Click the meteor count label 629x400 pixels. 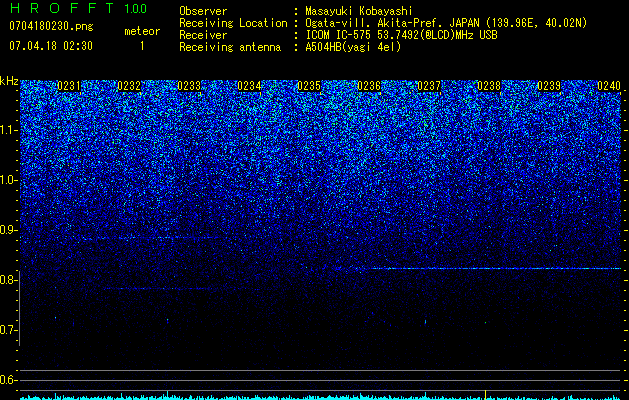(142, 31)
